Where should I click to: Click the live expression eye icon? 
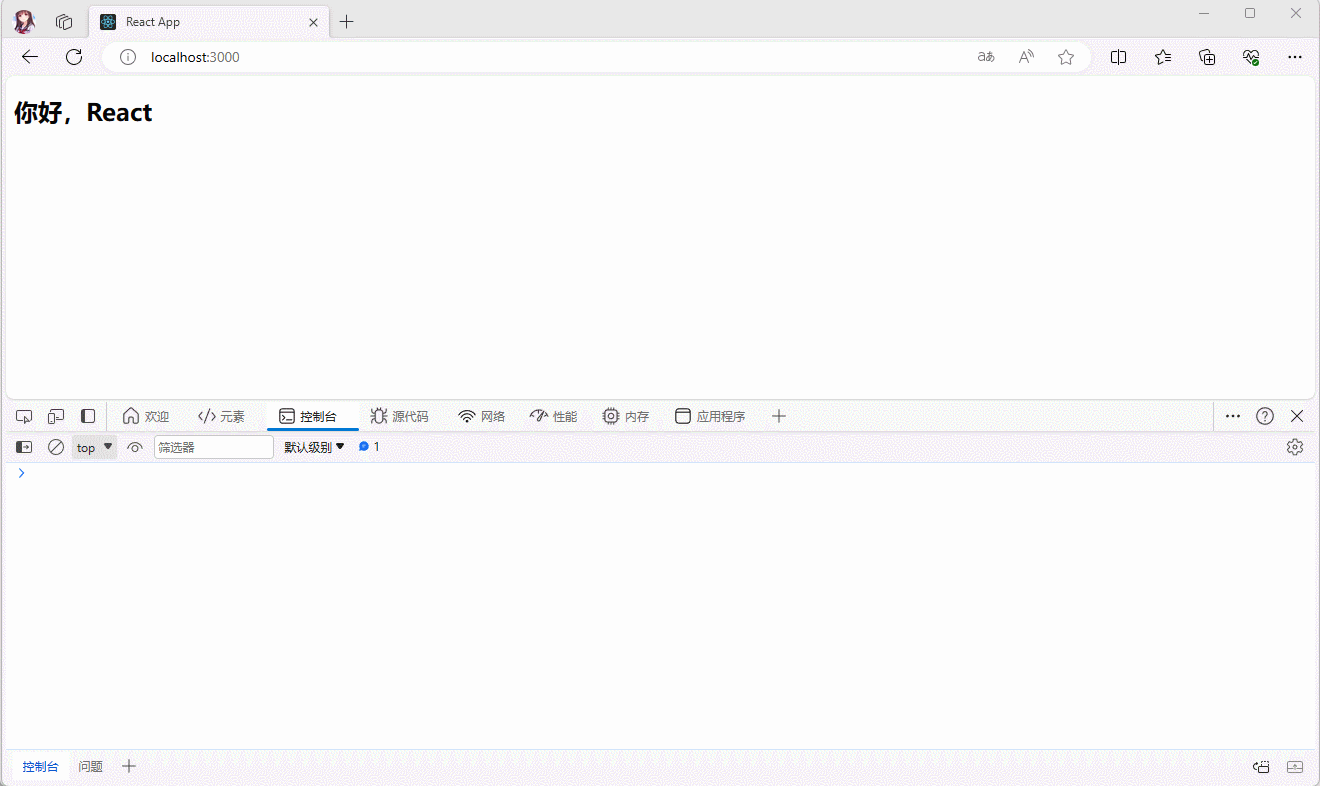click(x=135, y=447)
